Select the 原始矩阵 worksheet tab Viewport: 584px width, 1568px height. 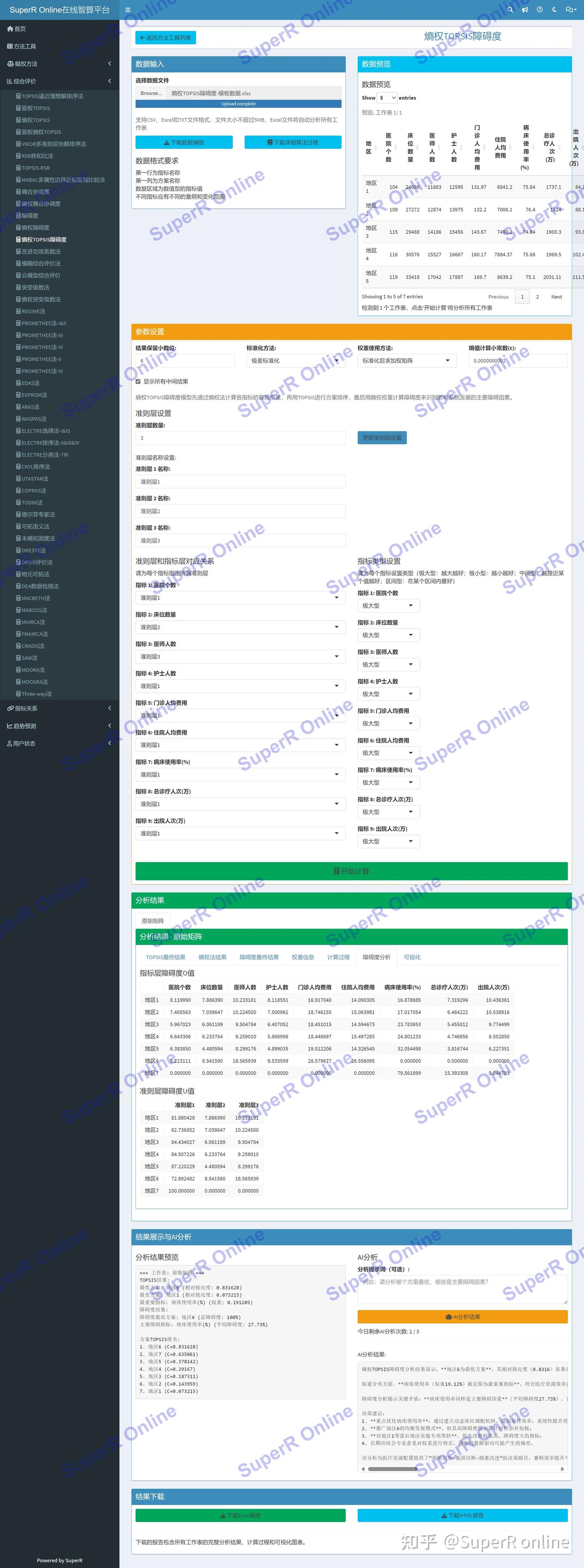[x=152, y=921]
